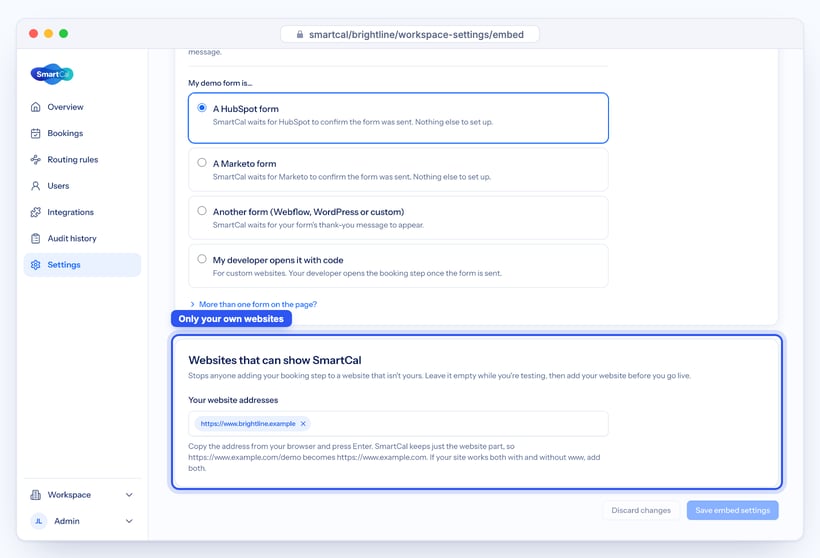
Task: Select Another form (Webflow, WordPress or custom) radio
Action: click(202, 211)
